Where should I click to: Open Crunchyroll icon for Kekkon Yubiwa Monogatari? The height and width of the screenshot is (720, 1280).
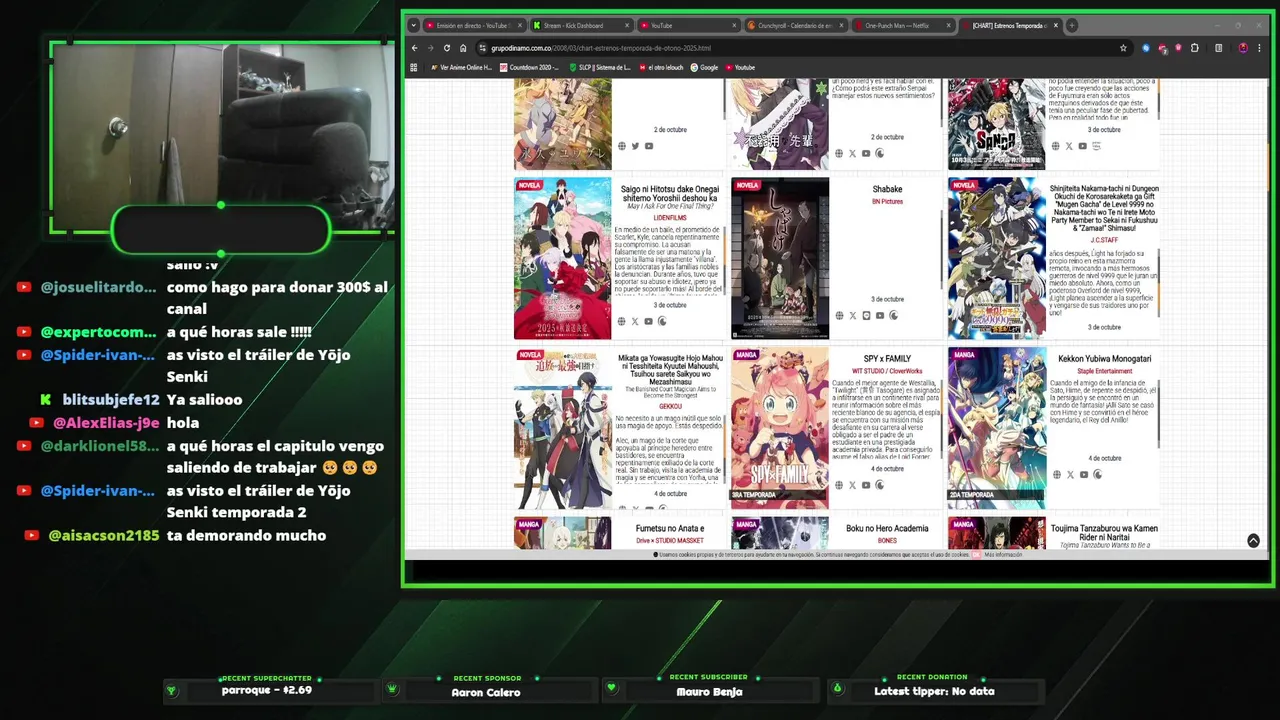click(1097, 474)
